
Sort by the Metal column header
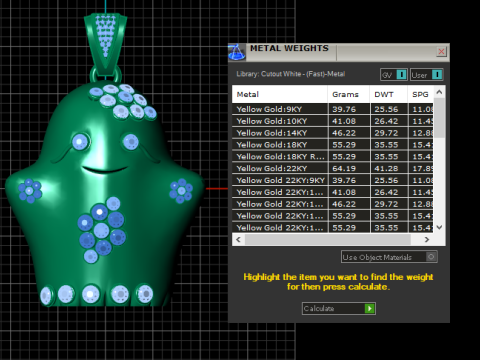[x=280, y=94]
